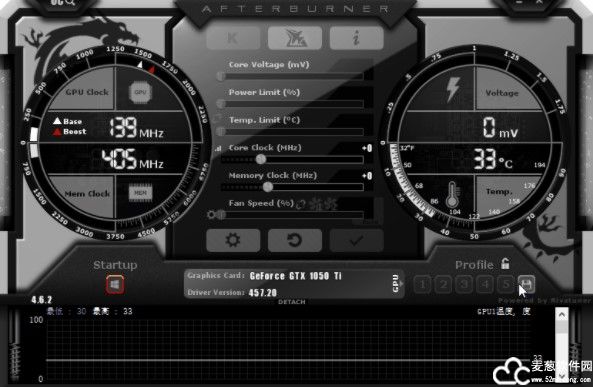Toggle apply at Windows startup button

115,284
